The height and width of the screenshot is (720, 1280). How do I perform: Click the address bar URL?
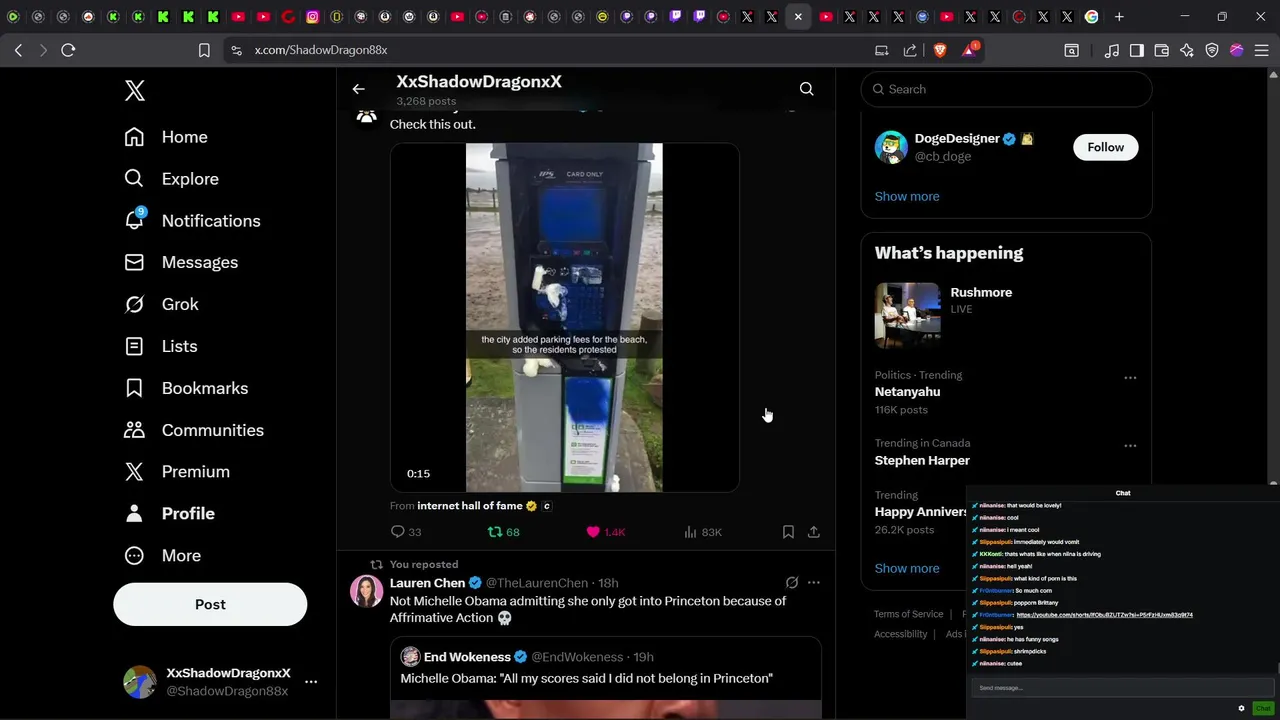coord(321,50)
